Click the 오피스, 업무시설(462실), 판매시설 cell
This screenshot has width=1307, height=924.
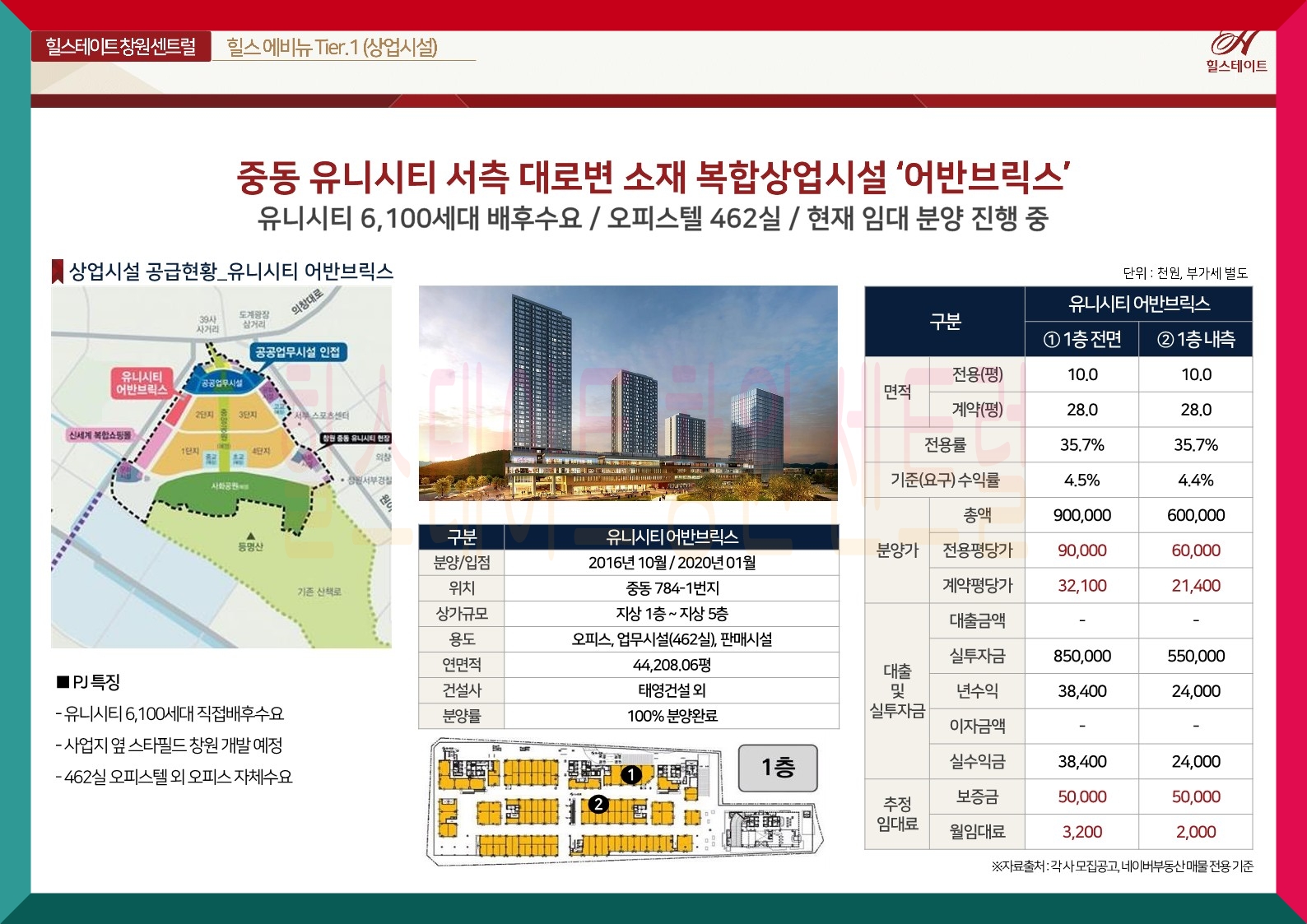(x=672, y=639)
